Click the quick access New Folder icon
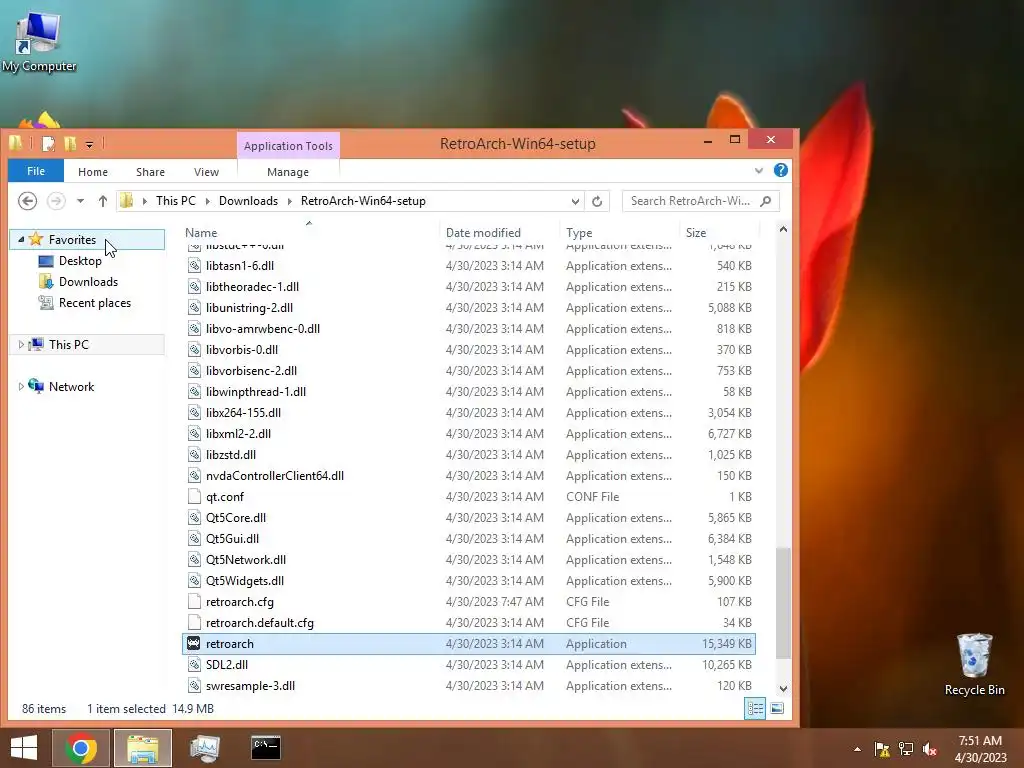Screen dimensions: 1024x768 tap(70, 144)
